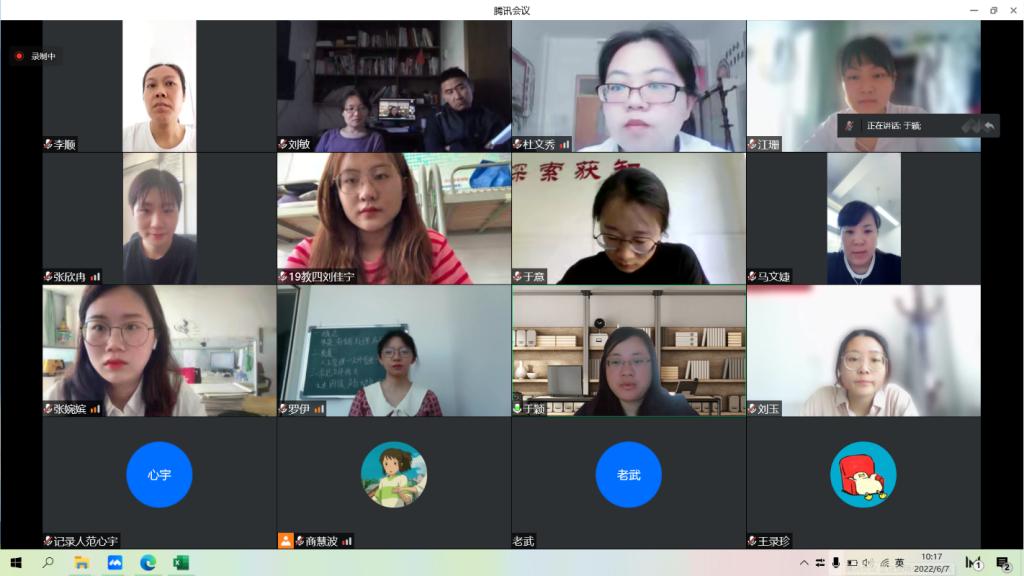Click the orange host icon beside 商慧波
The image size is (1024, 576).
(285, 541)
